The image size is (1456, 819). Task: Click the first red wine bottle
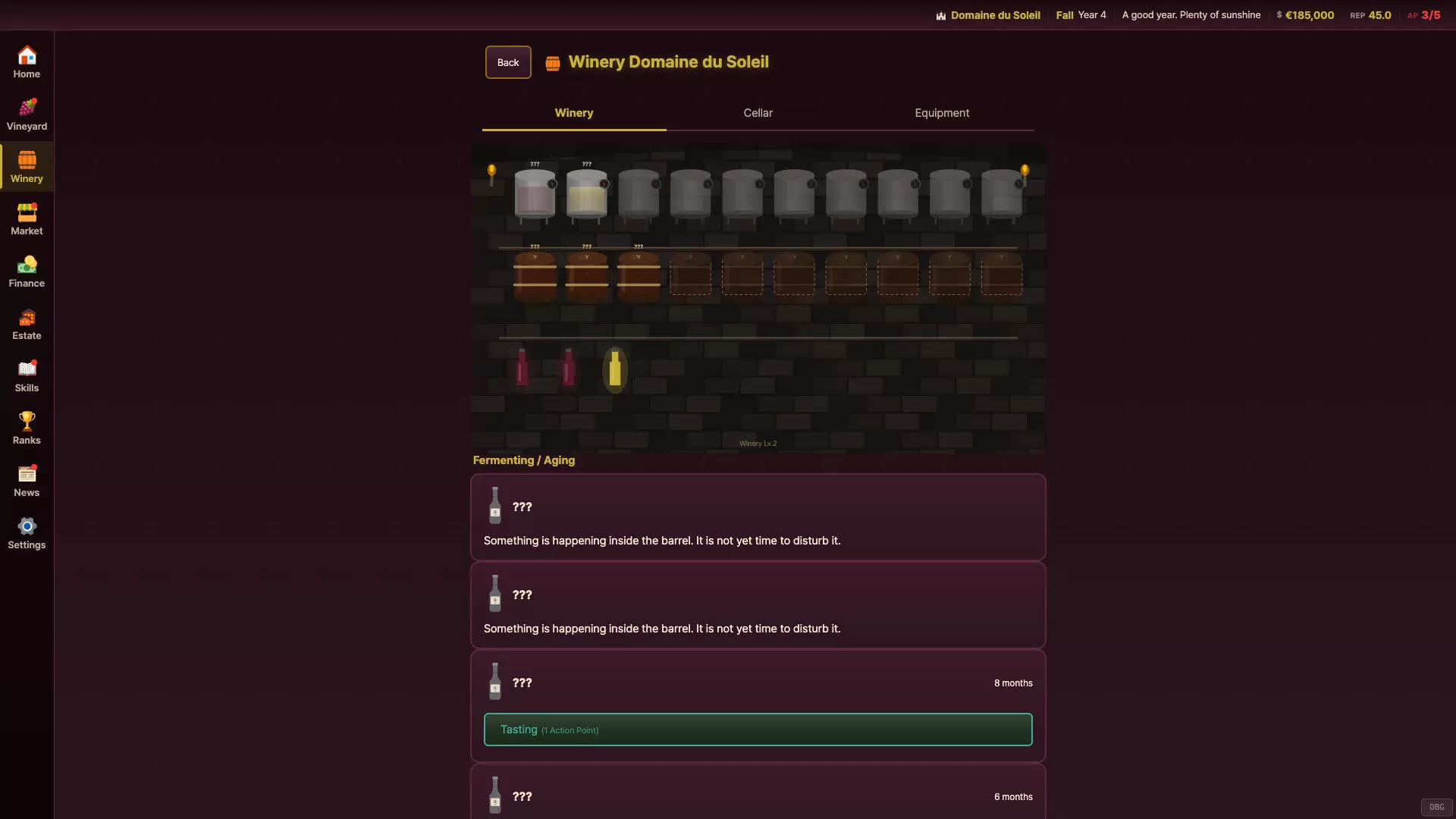tap(522, 367)
